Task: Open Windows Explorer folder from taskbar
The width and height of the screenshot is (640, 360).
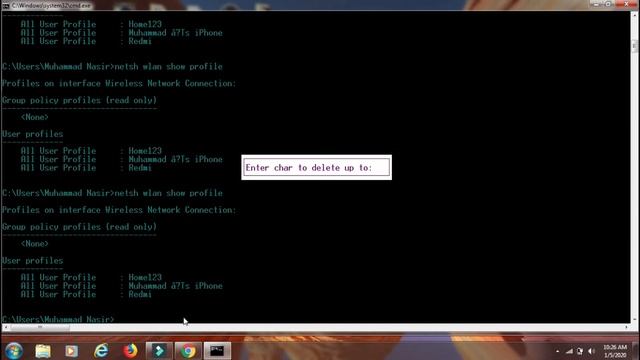Action: (43, 351)
